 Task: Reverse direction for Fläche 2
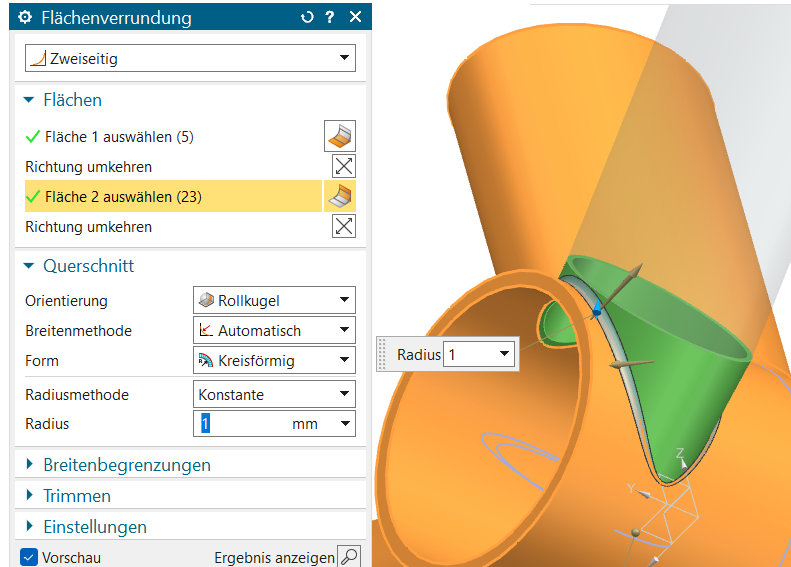point(344,226)
